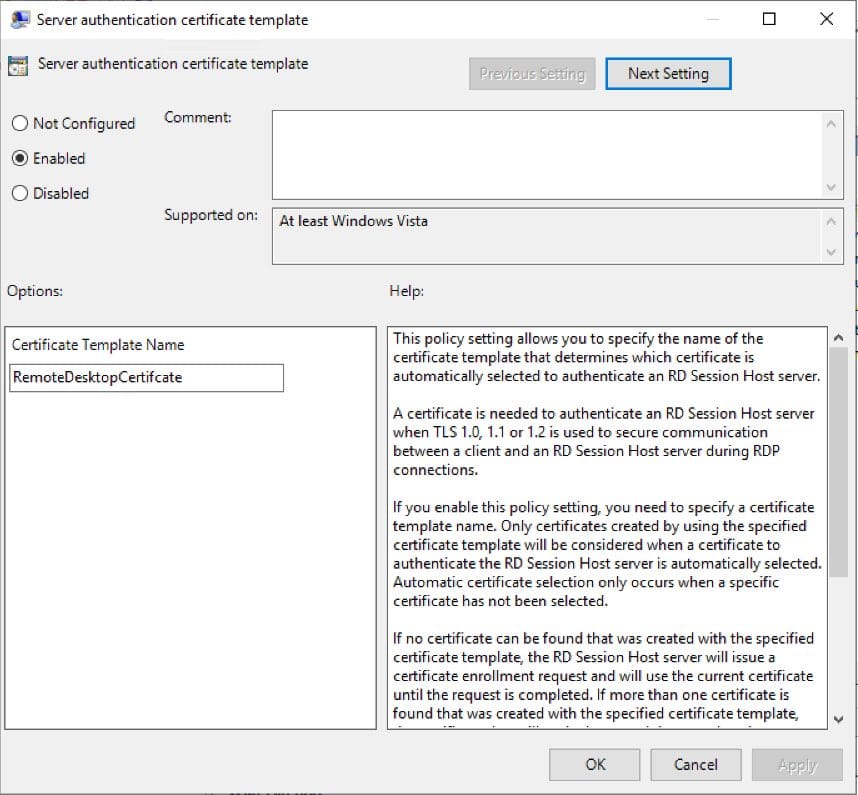Click the Next Setting button
858x795 pixels.
[x=668, y=74]
